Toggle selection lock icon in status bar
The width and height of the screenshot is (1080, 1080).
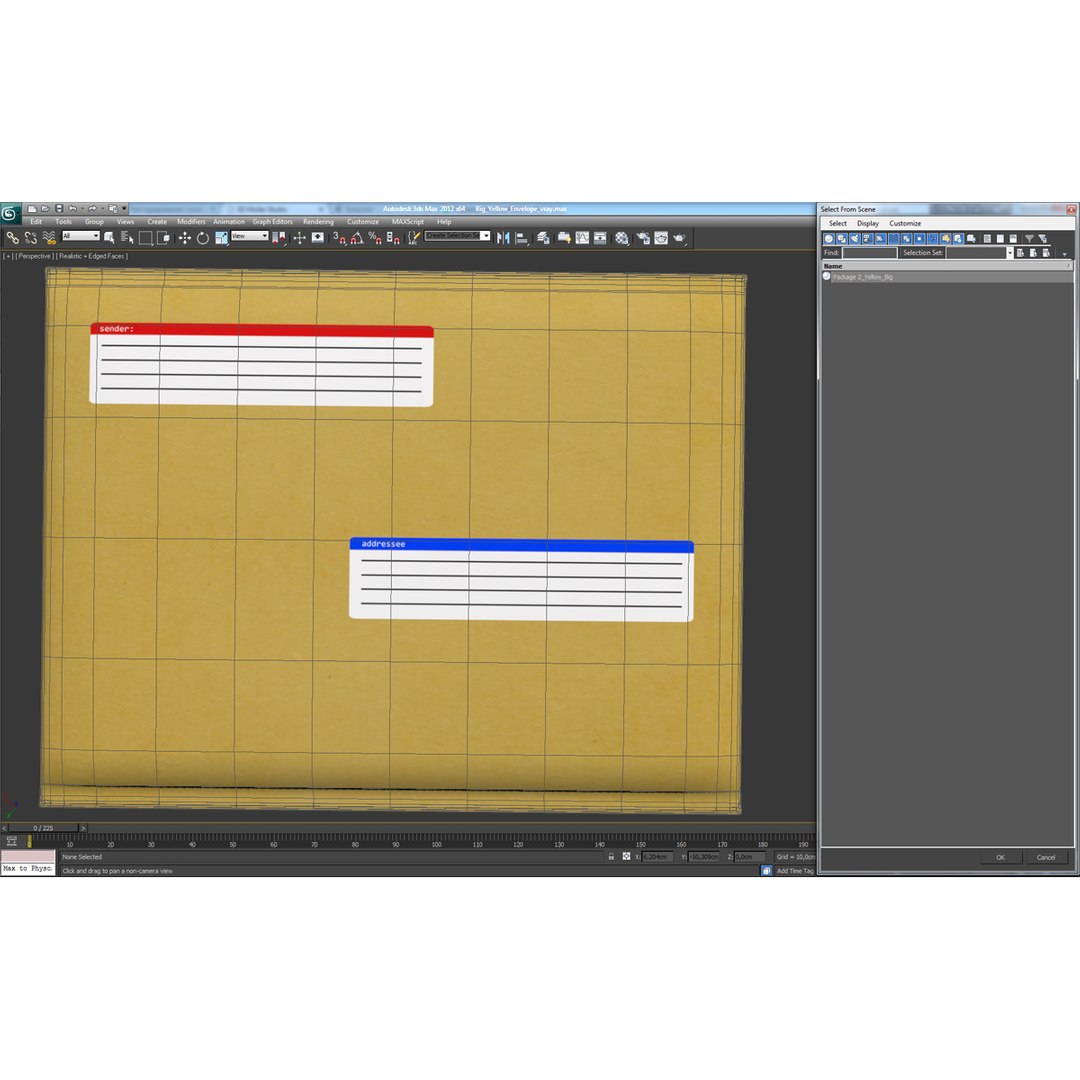pyautogui.click(x=611, y=857)
